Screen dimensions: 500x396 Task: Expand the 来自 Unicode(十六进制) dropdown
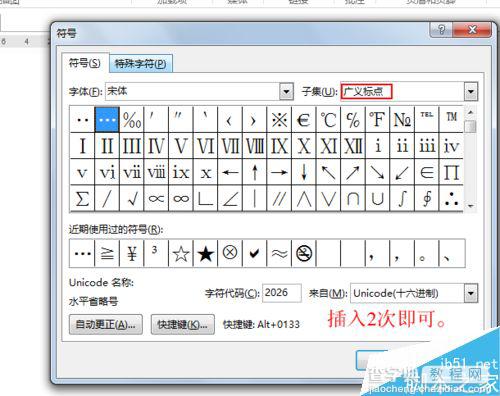pyautogui.click(x=471, y=293)
